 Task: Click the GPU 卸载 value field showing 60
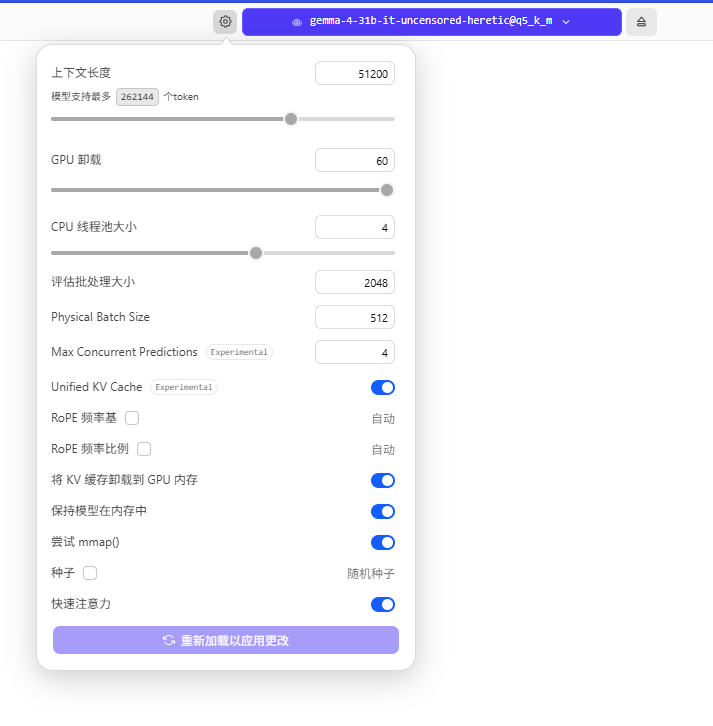coord(355,160)
